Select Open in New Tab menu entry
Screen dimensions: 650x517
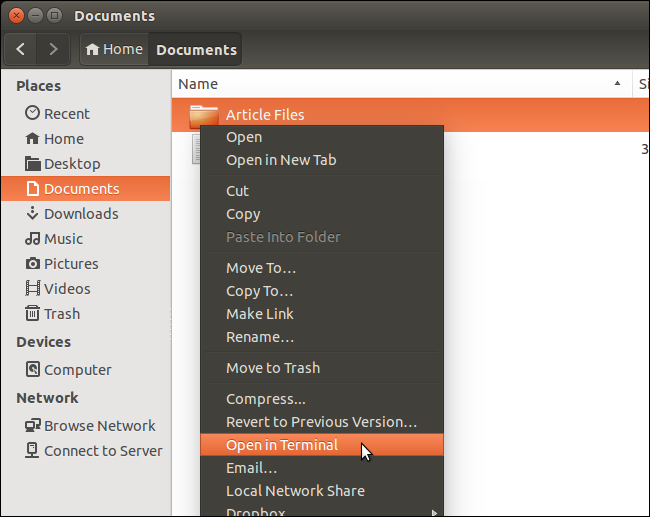click(281, 160)
